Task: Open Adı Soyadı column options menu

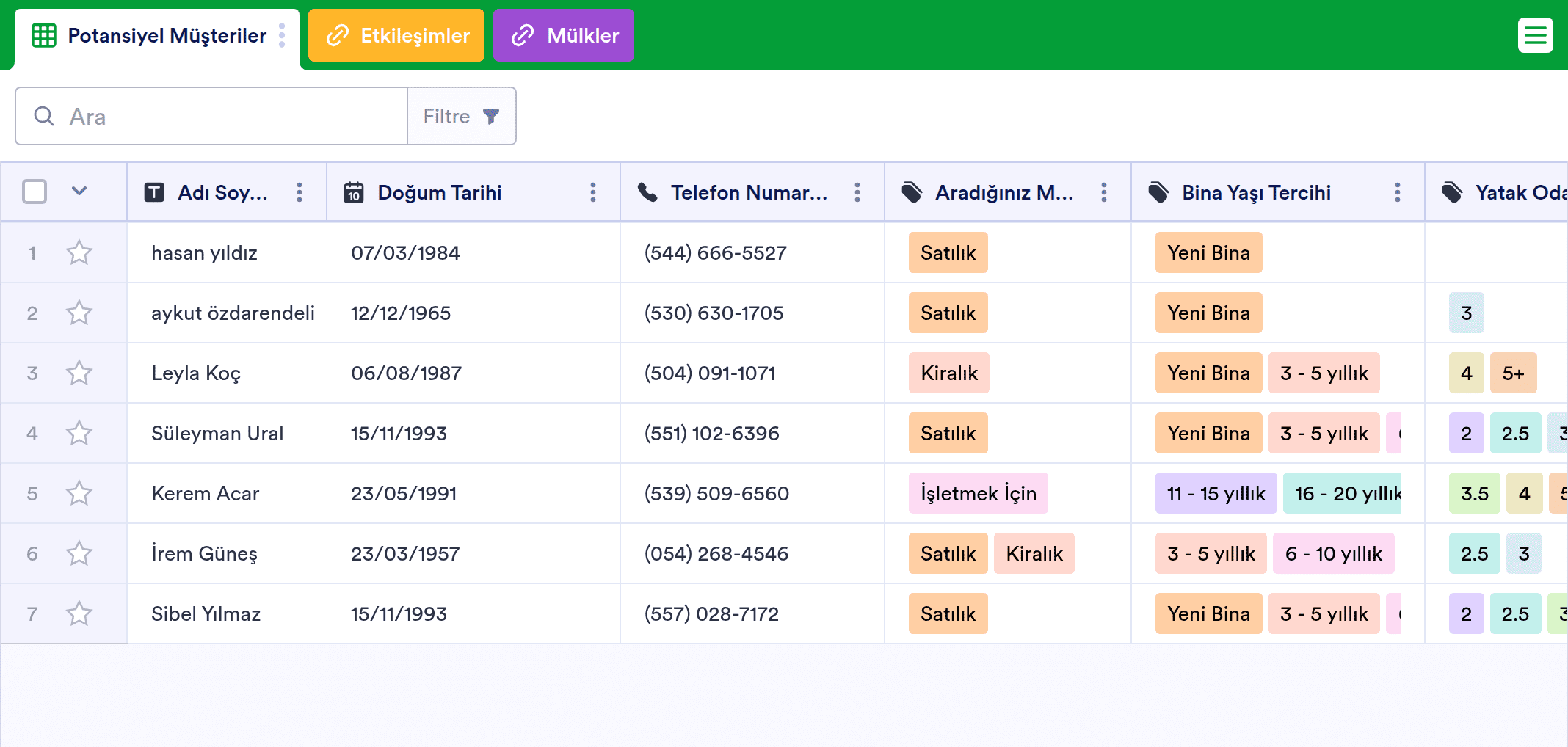Action: (300, 192)
